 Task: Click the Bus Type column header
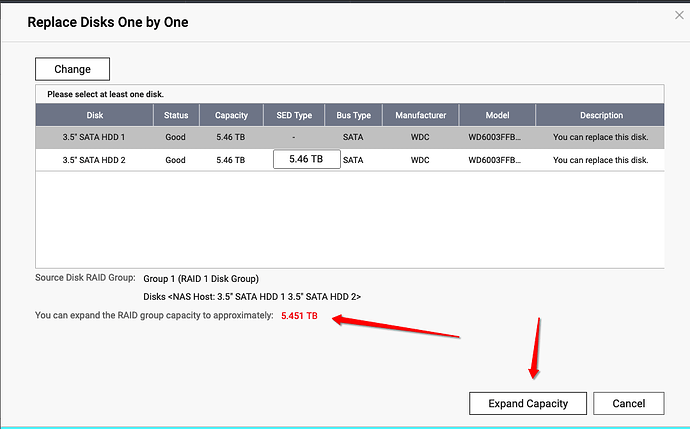(353, 115)
